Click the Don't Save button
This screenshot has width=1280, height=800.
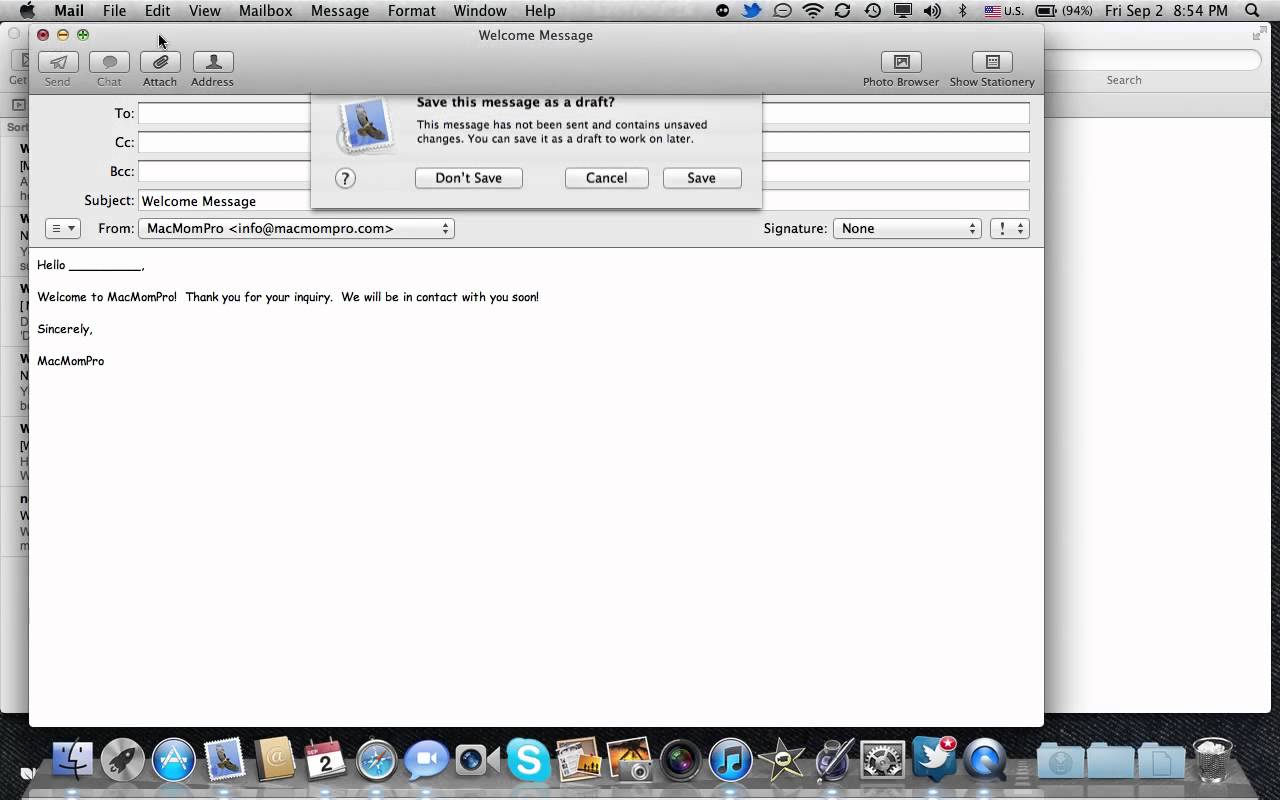coord(468,177)
